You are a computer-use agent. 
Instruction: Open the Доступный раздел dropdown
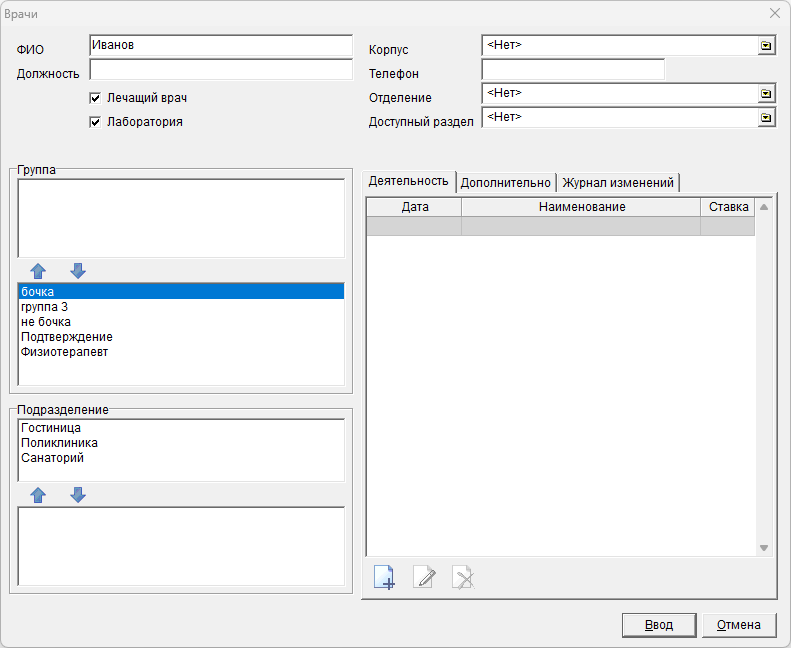[766, 117]
